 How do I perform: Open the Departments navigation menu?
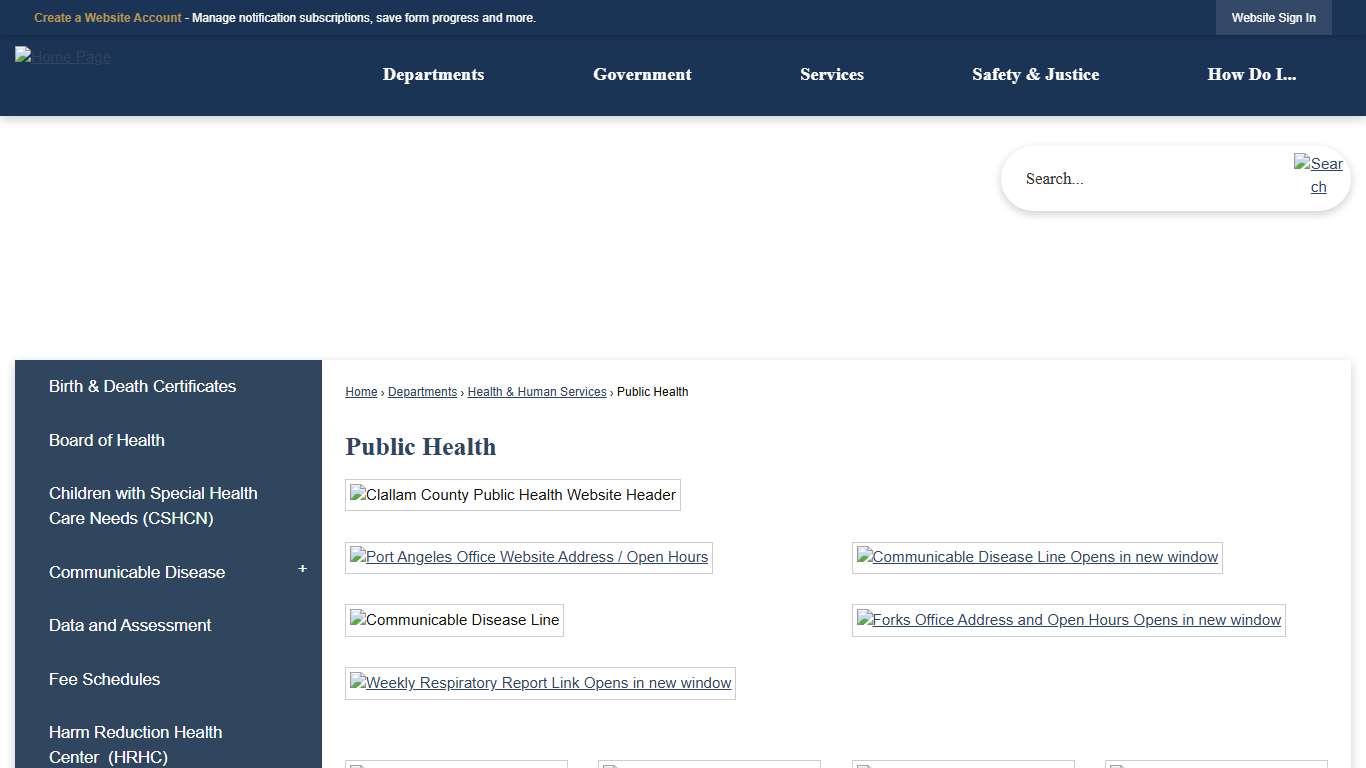click(433, 74)
